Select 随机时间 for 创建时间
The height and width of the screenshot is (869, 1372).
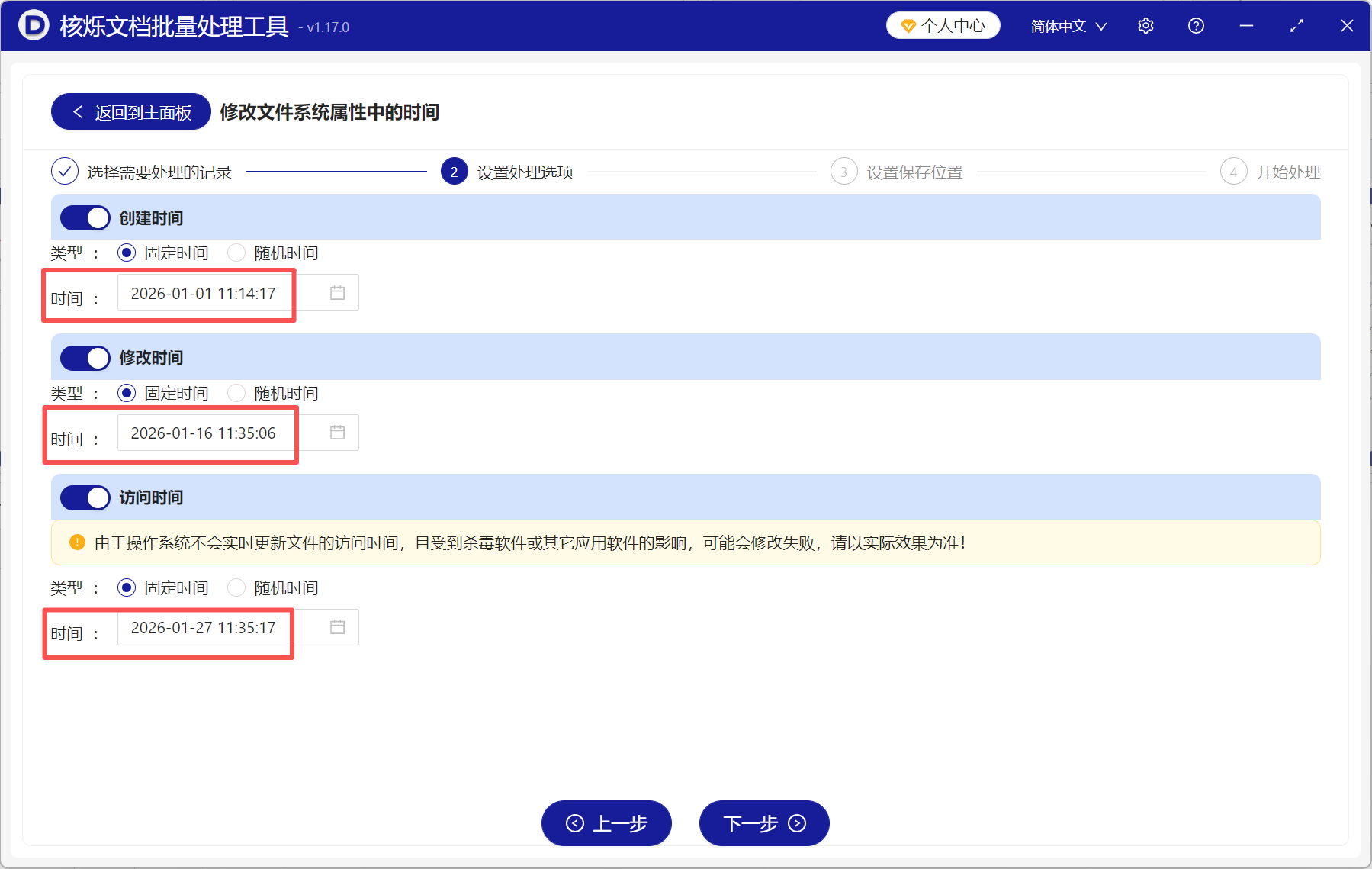pyautogui.click(x=236, y=253)
